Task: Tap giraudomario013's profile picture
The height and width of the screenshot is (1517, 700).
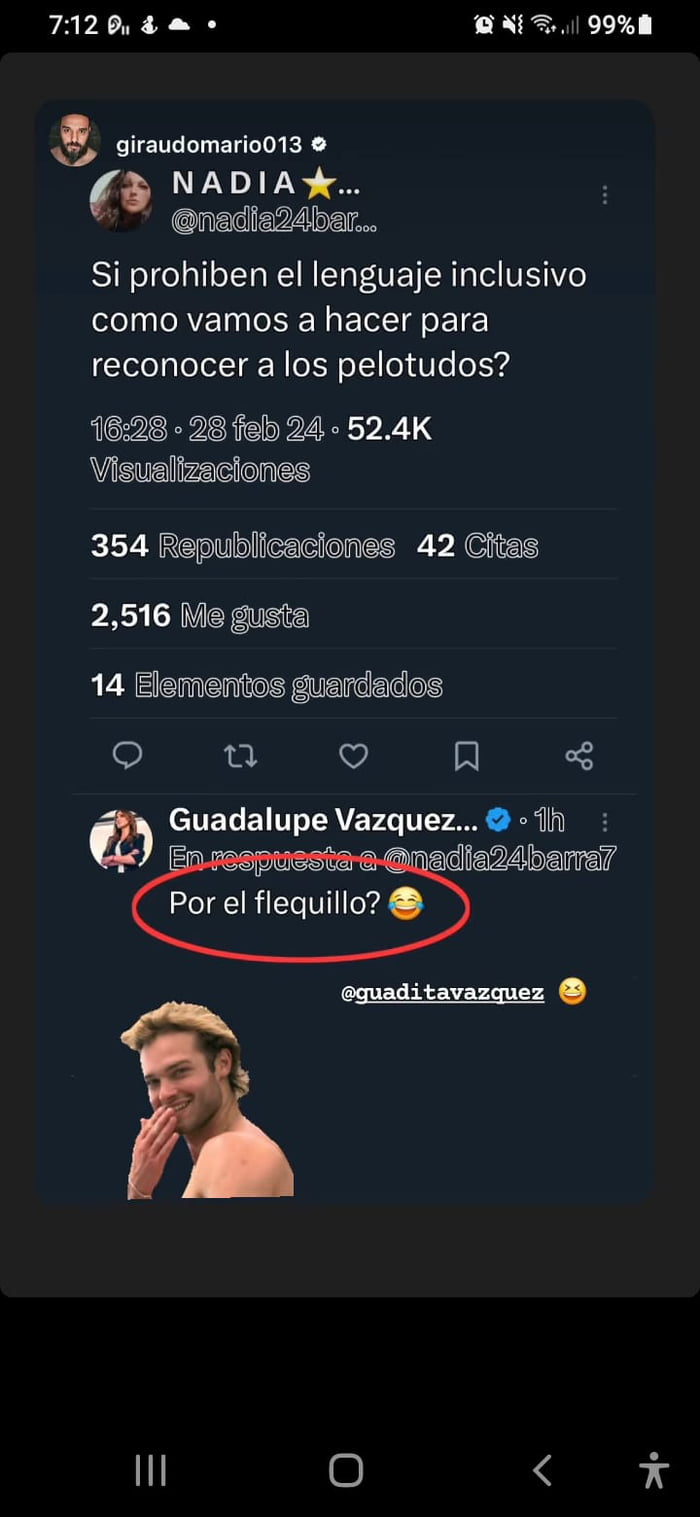Action: coord(75,140)
